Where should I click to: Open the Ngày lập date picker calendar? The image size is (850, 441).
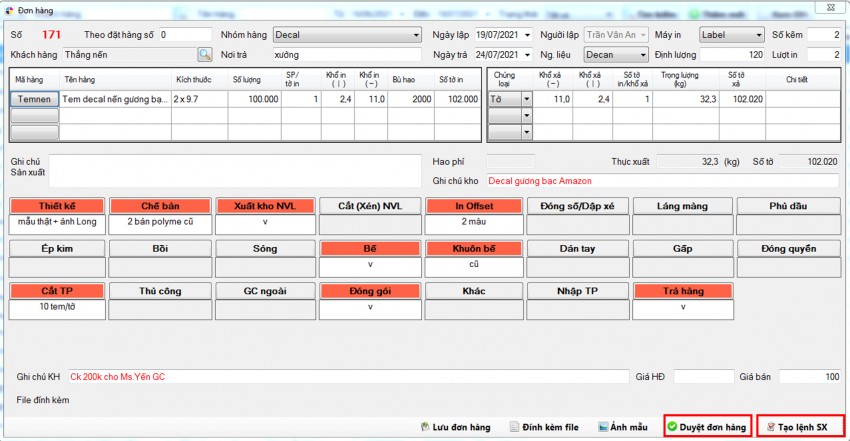523,35
